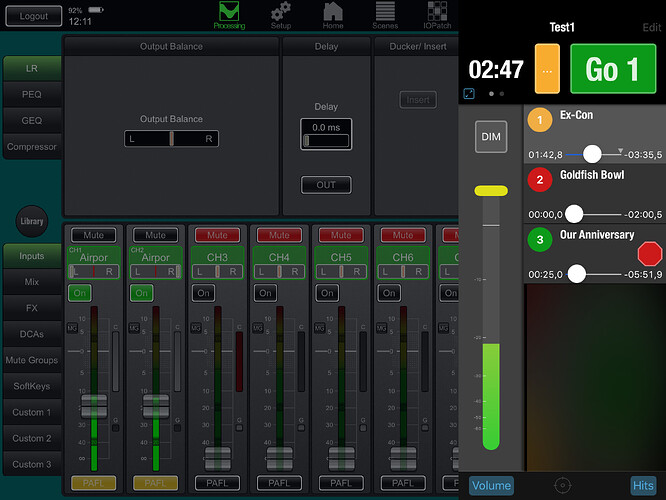This screenshot has width=666, height=500.
Task: Tap the Volume button
Action: tap(491, 486)
